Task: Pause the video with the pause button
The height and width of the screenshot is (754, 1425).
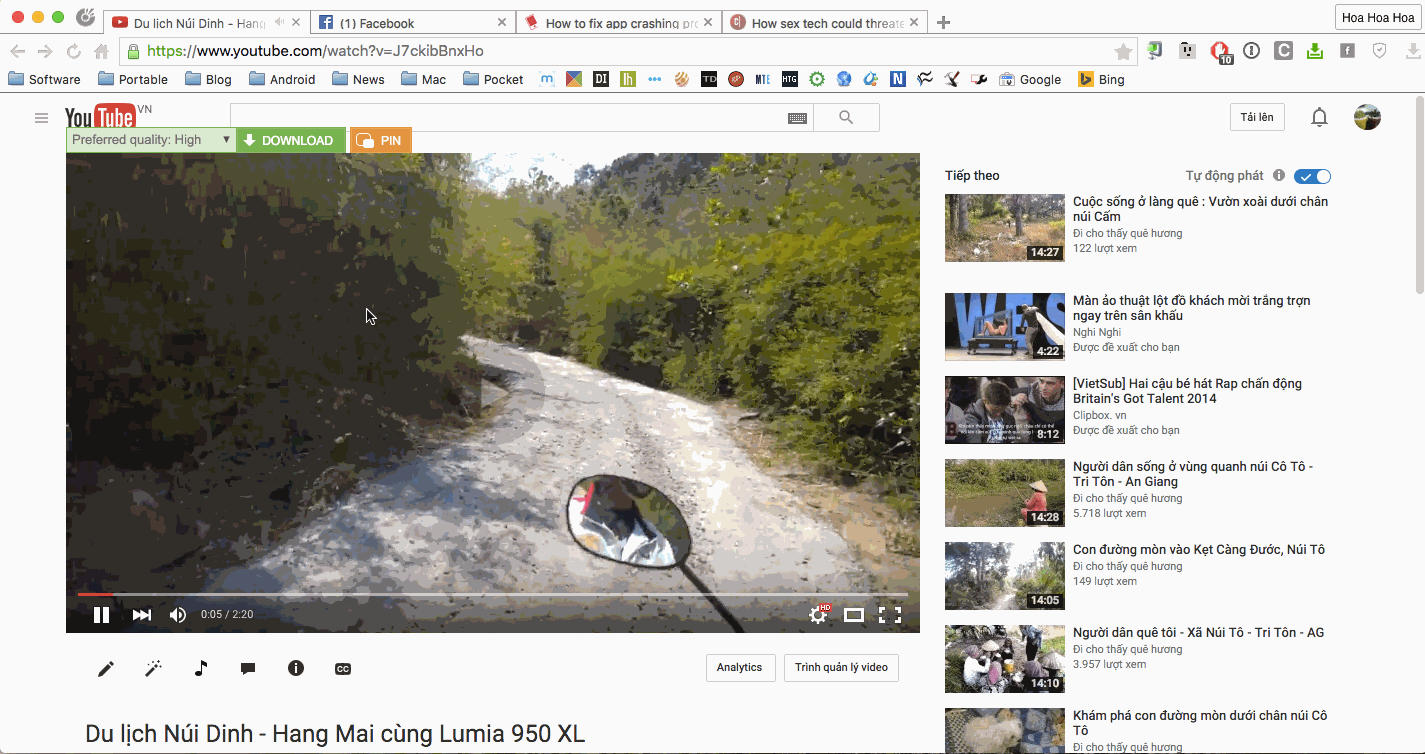Action: coord(101,615)
